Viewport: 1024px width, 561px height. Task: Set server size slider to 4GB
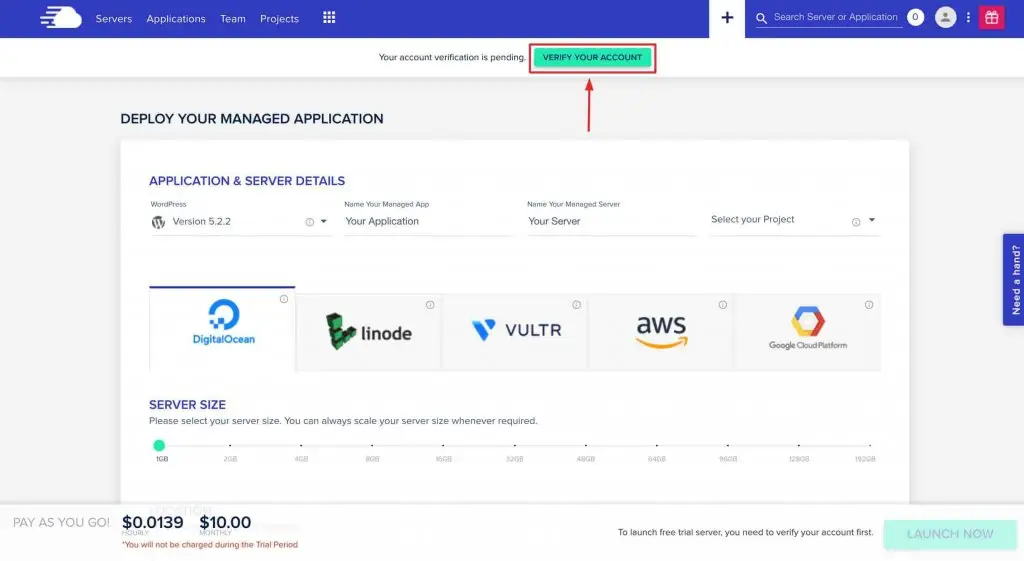click(x=301, y=445)
